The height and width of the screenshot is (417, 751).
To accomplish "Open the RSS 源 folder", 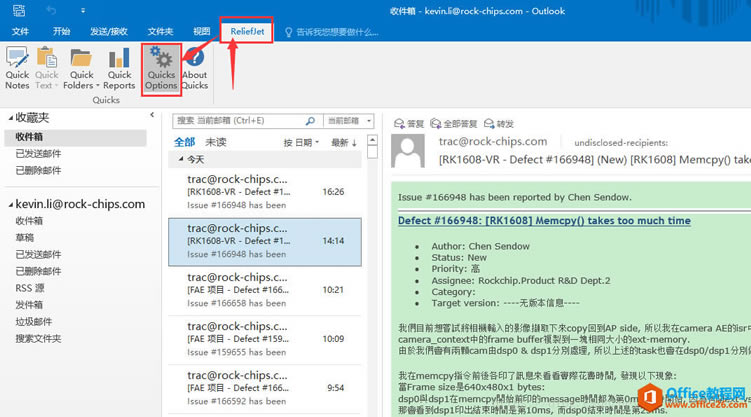I will point(30,288).
